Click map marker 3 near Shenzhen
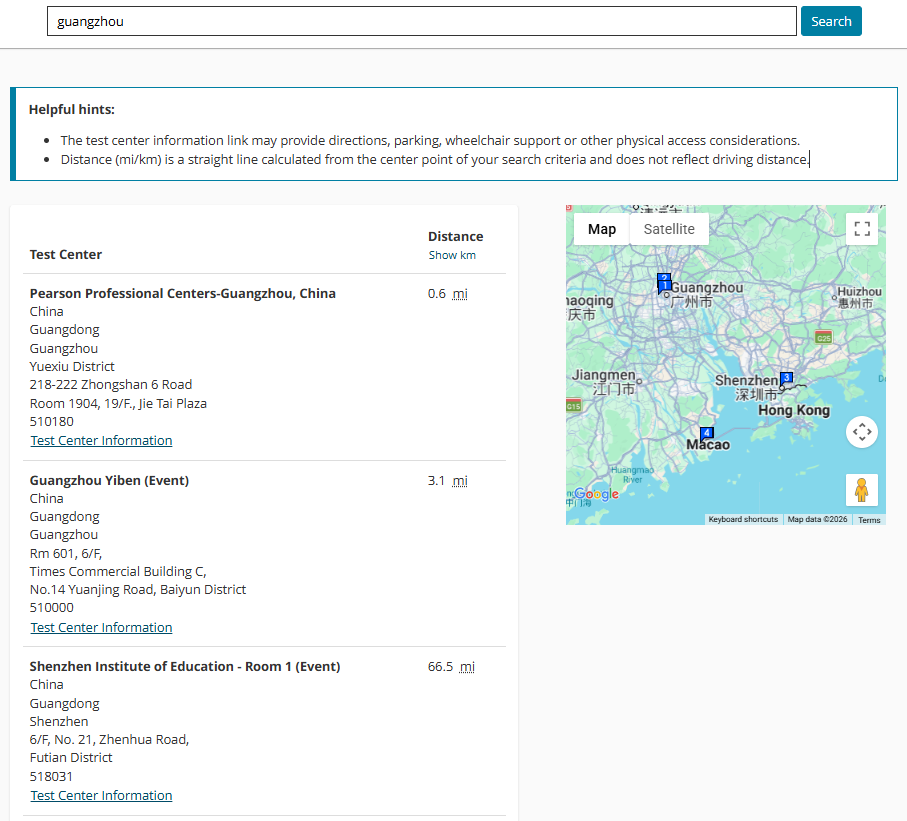The width and height of the screenshot is (907, 821). pos(786,378)
